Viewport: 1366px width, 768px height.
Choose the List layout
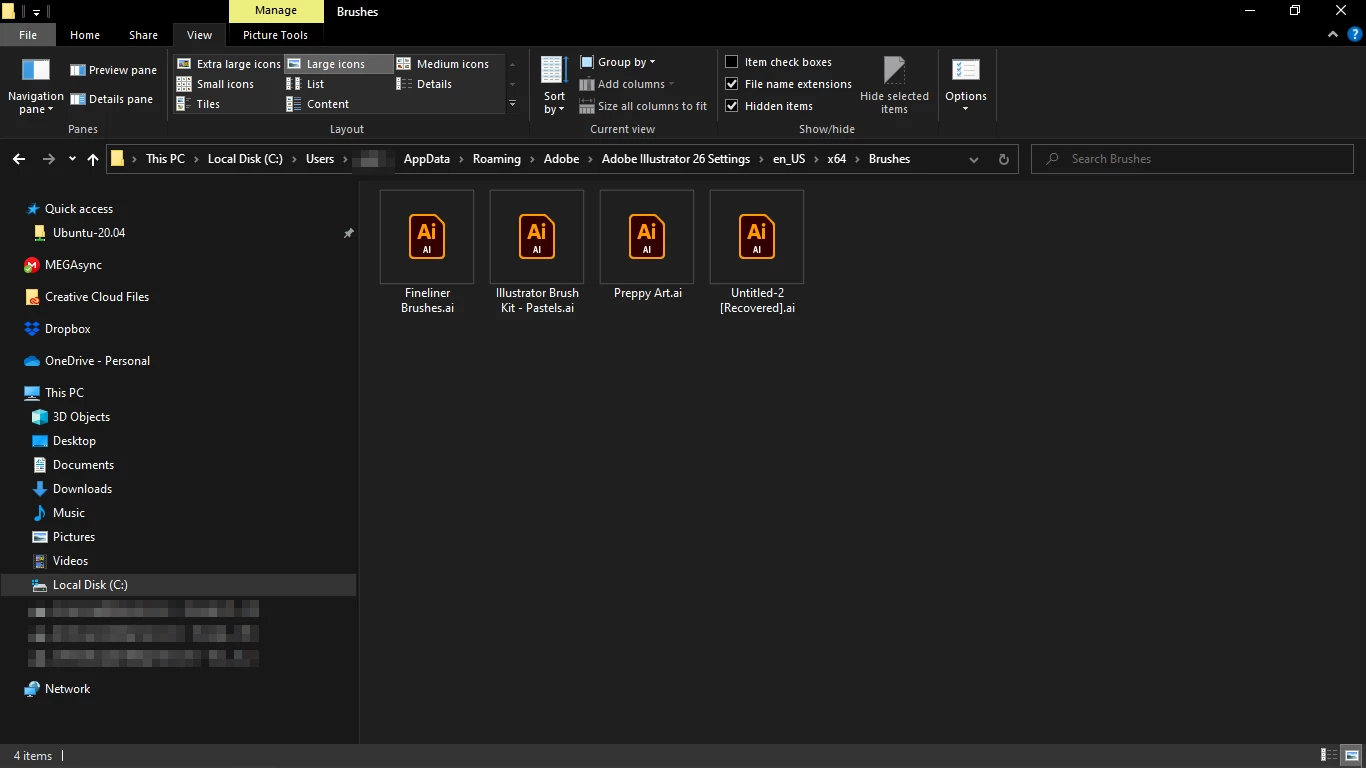[305, 84]
